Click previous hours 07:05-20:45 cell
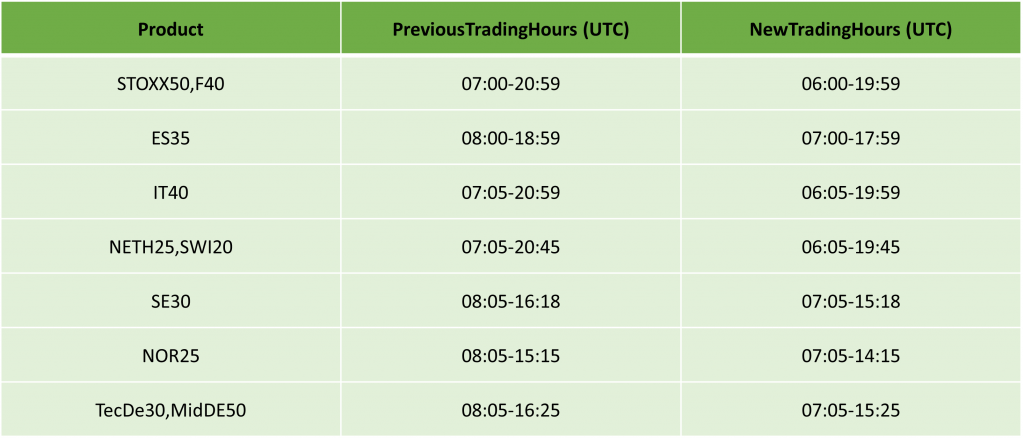The image size is (1024, 438). coord(511,247)
